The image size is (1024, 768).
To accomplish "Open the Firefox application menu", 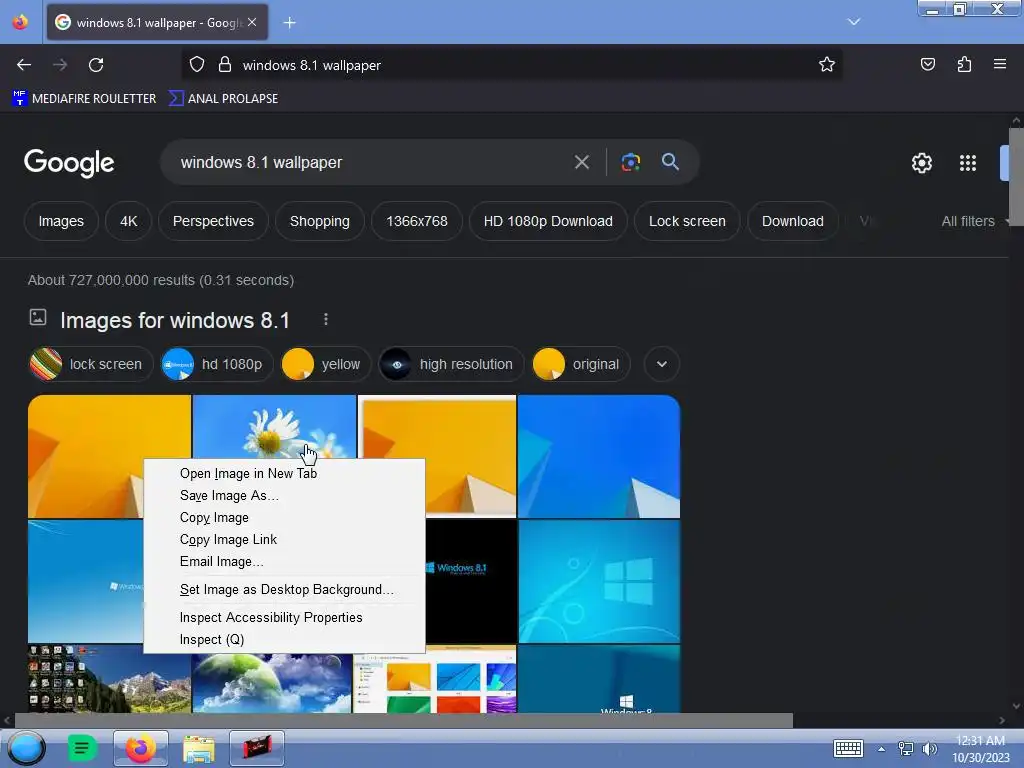I will click(x=1000, y=65).
